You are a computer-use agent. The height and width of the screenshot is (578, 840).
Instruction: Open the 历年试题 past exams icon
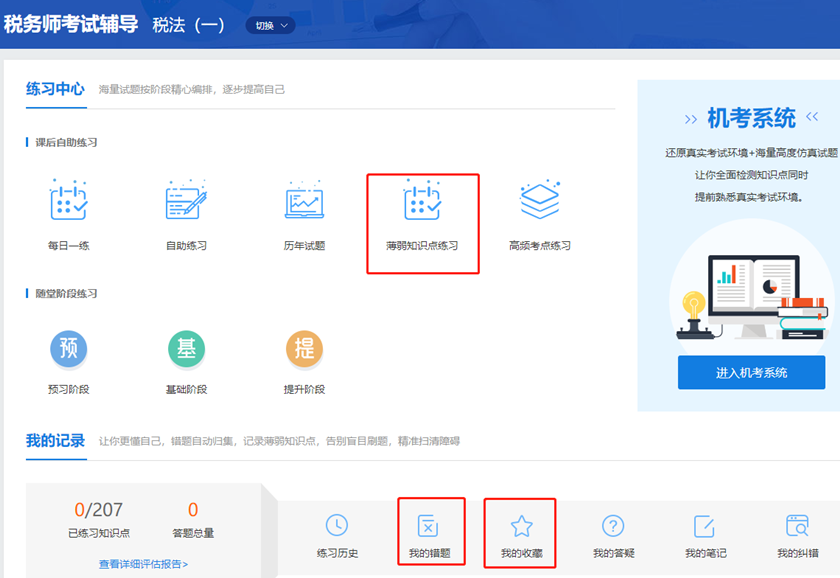[x=304, y=201]
